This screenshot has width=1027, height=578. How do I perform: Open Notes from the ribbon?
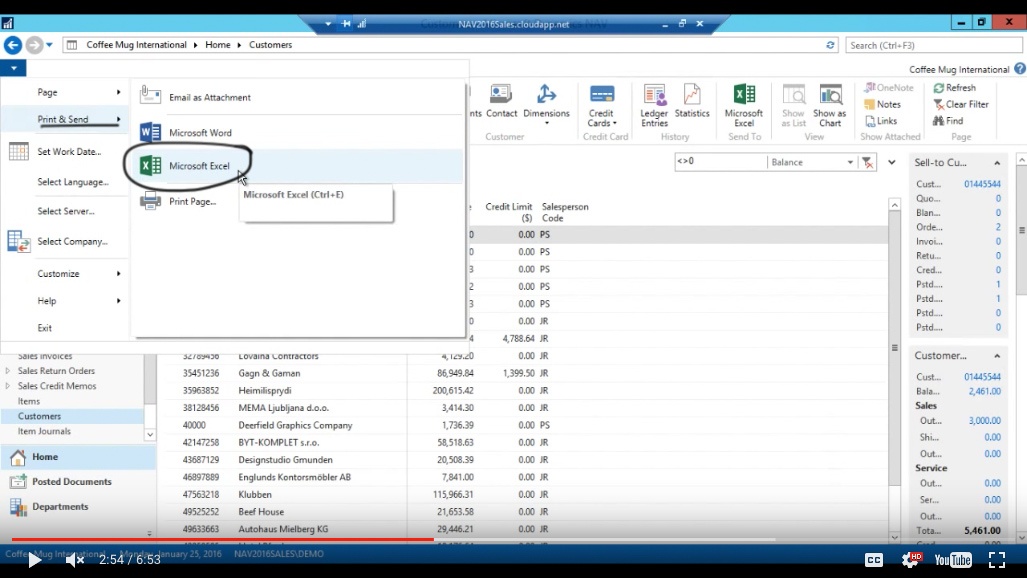tap(882, 104)
